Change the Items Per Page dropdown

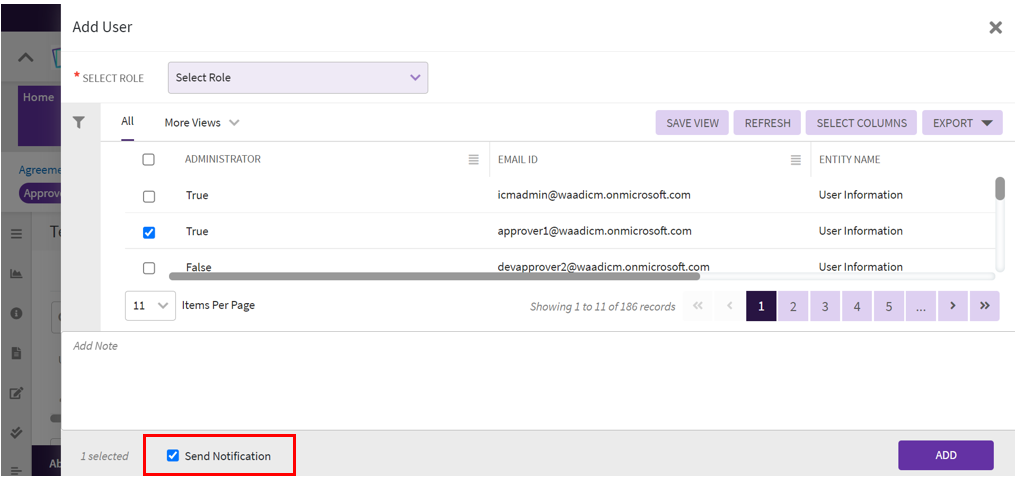tap(150, 306)
